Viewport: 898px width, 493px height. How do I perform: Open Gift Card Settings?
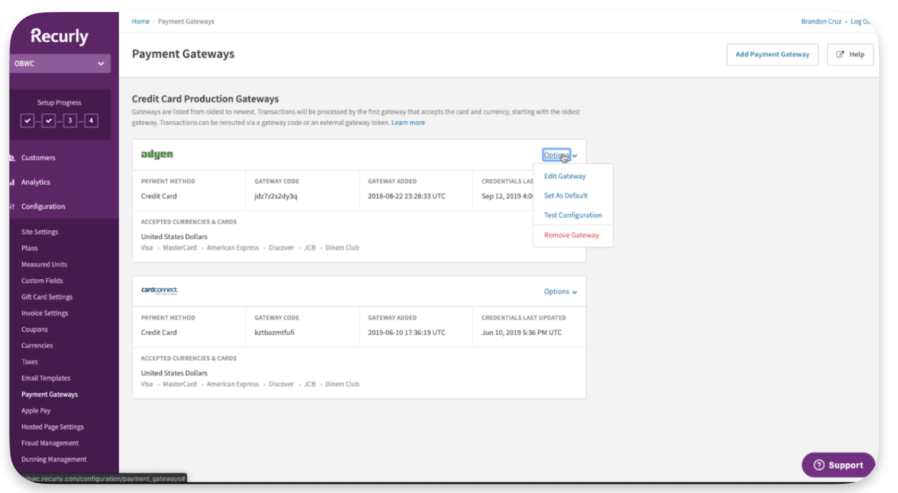click(x=47, y=297)
